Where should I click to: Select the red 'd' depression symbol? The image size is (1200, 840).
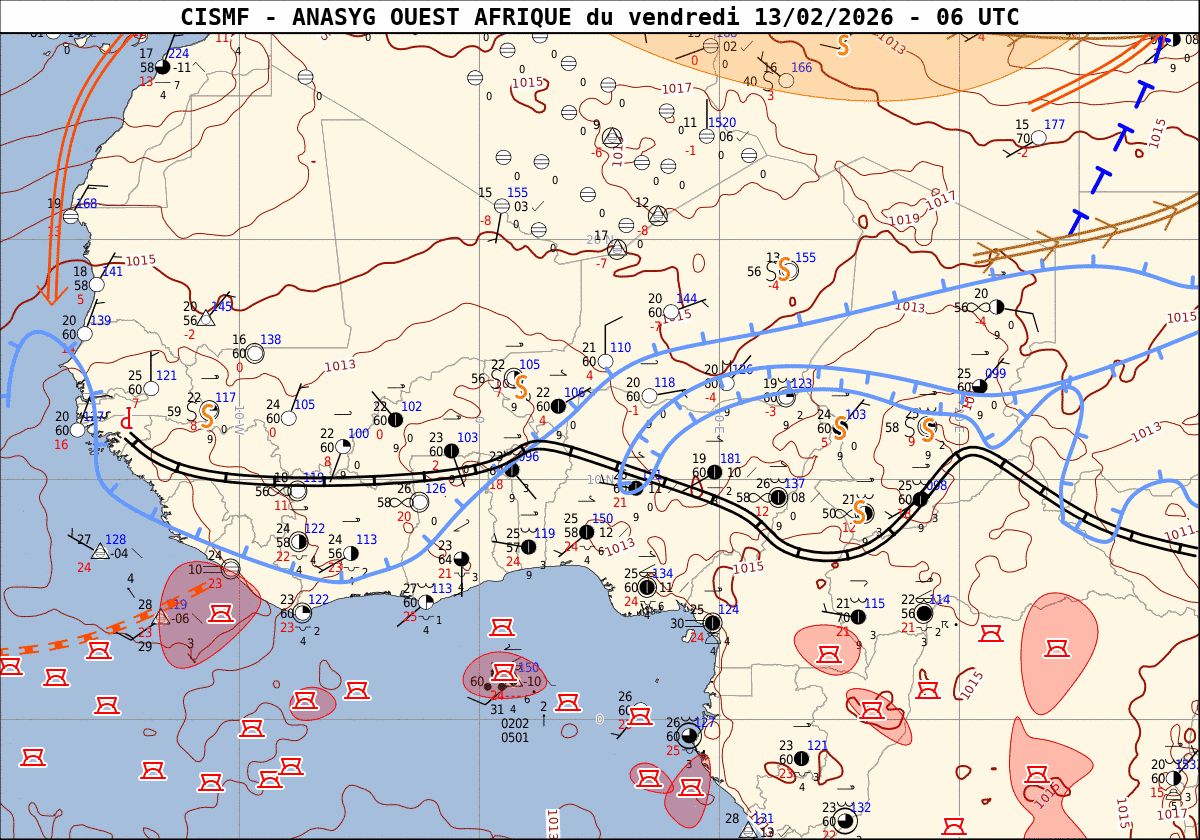pyautogui.click(x=127, y=422)
